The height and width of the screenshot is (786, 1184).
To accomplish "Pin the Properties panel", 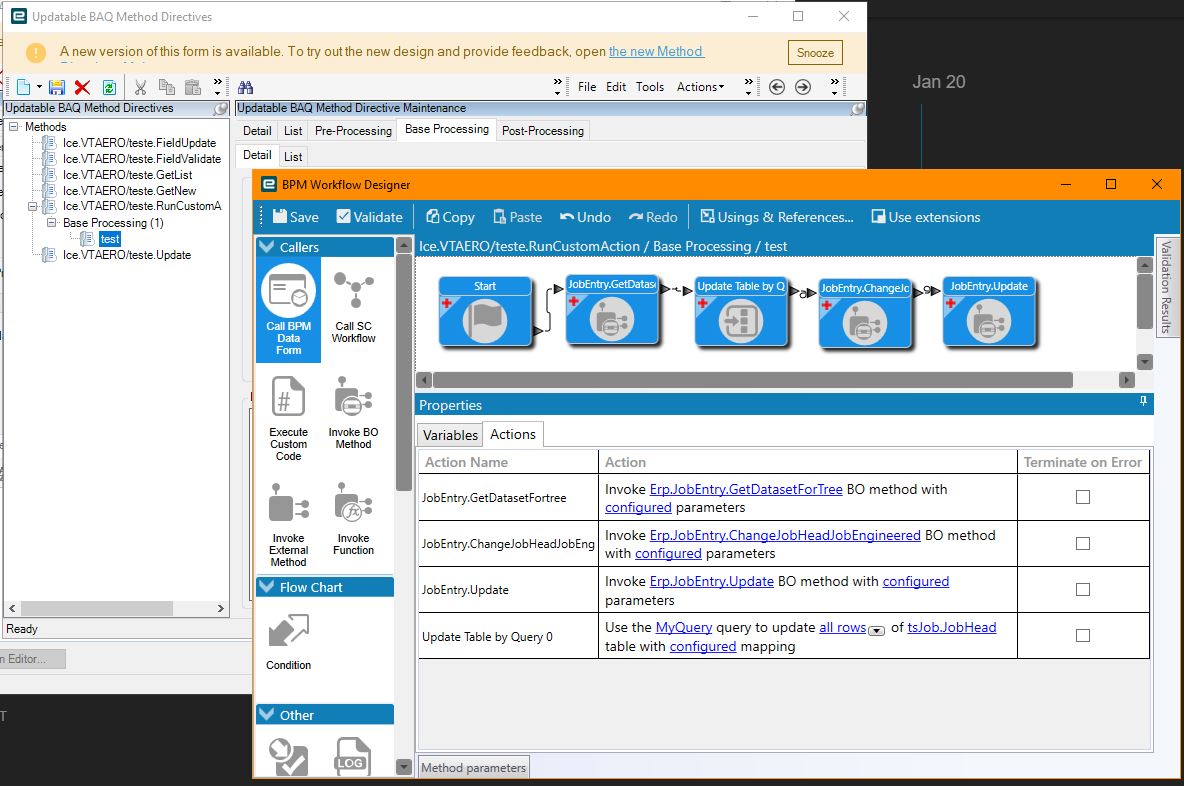I will tap(1143, 402).
